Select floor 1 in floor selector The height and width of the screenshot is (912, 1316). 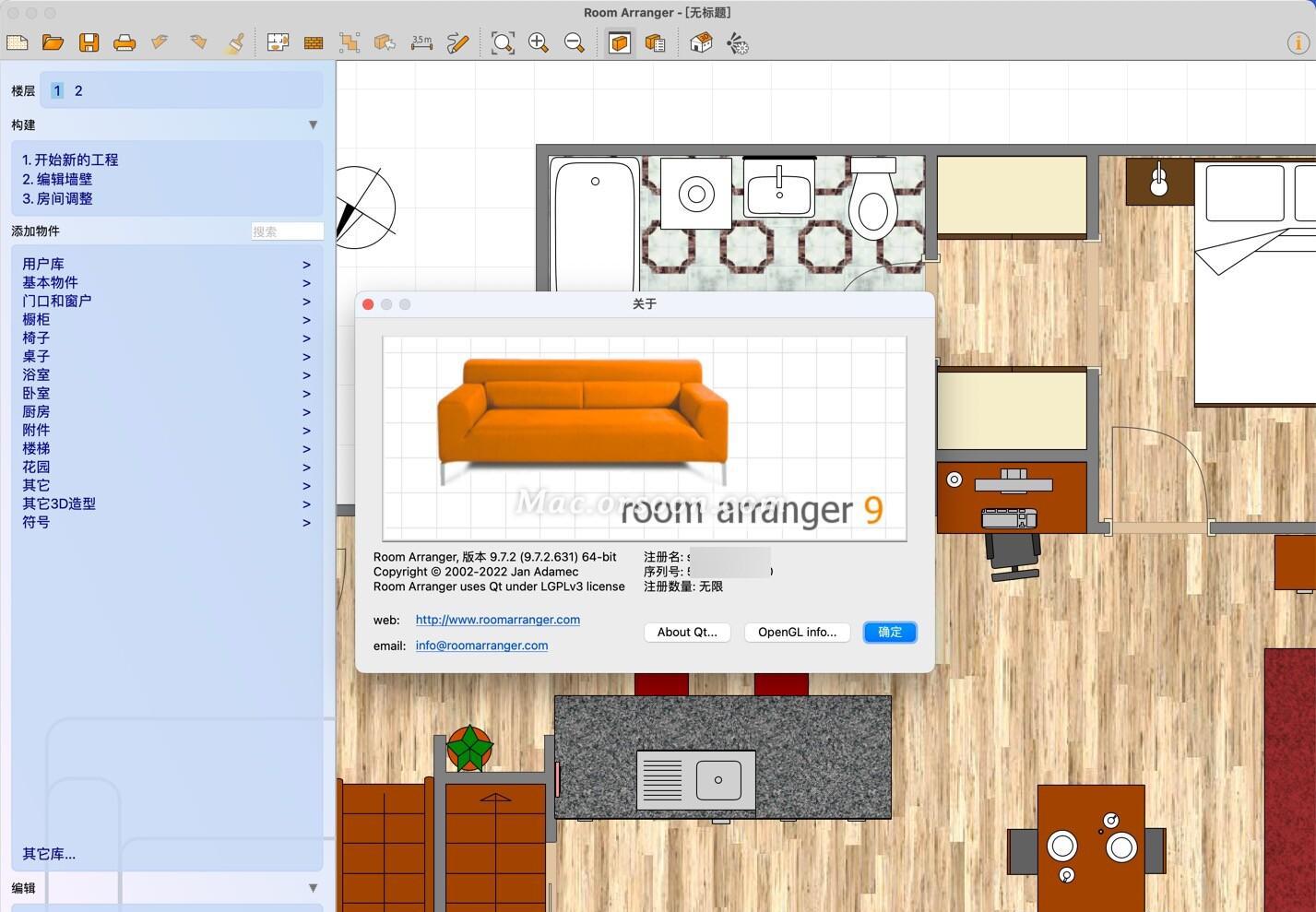pos(57,90)
